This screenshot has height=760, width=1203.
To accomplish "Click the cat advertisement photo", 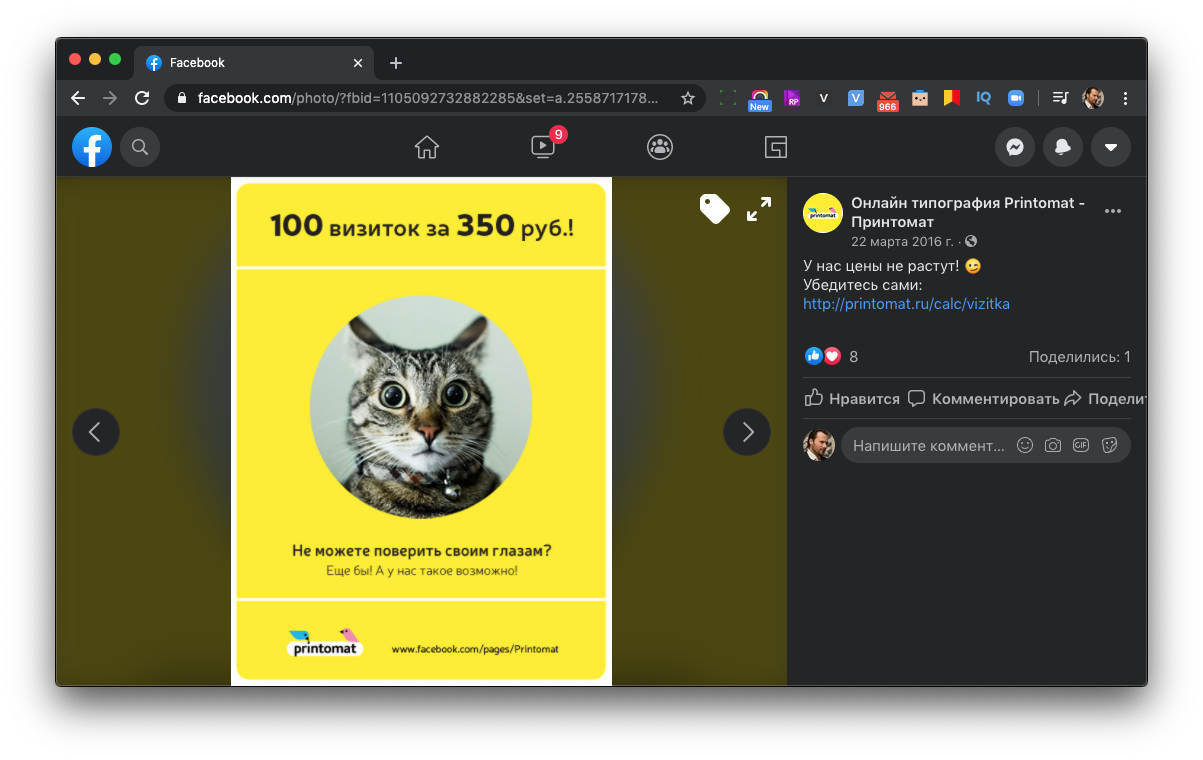I will (421, 431).
